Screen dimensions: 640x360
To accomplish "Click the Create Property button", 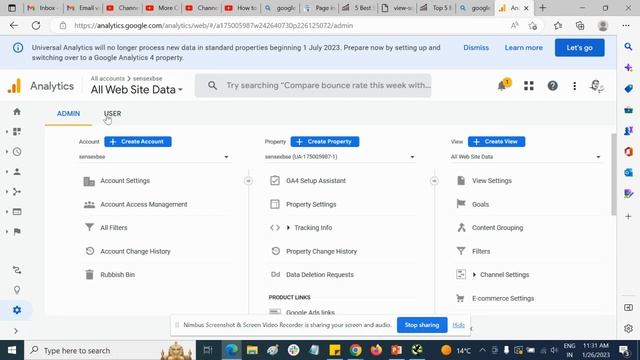I will [324, 142].
